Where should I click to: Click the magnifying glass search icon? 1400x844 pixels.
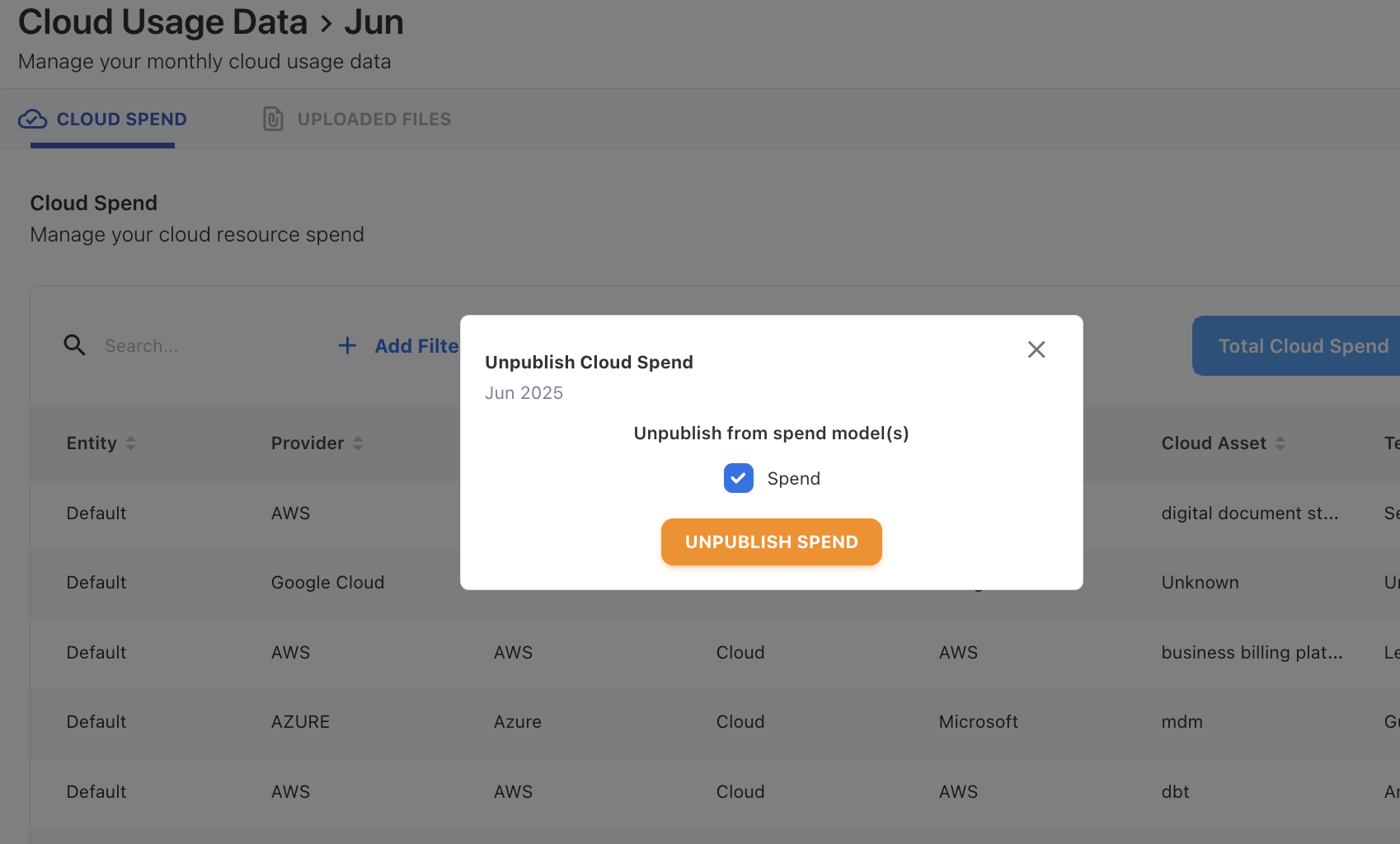(x=74, y=345)
